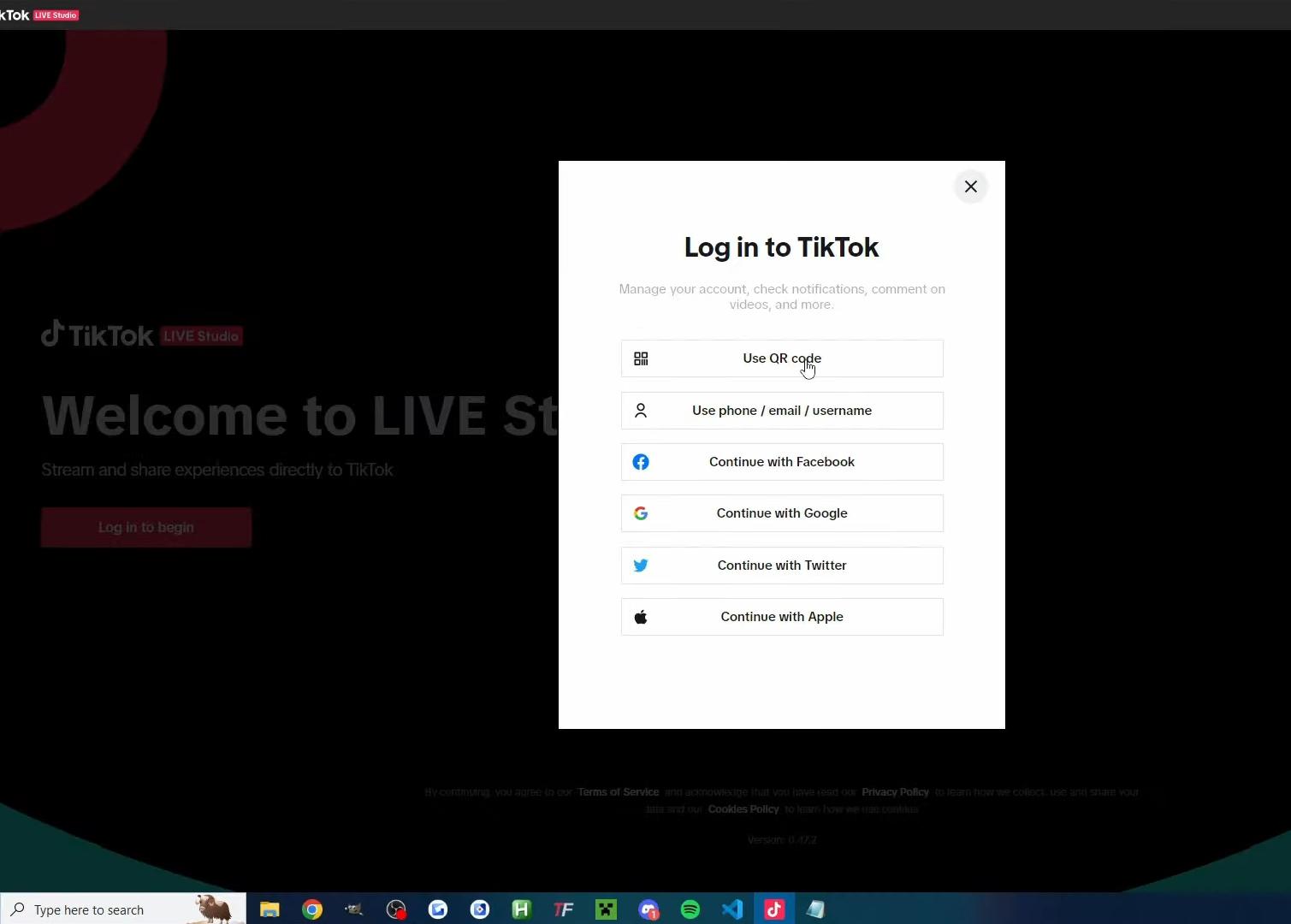Open File Explorer from the taskbar
Screen dimensions: 1291x924
coord(270,909)
